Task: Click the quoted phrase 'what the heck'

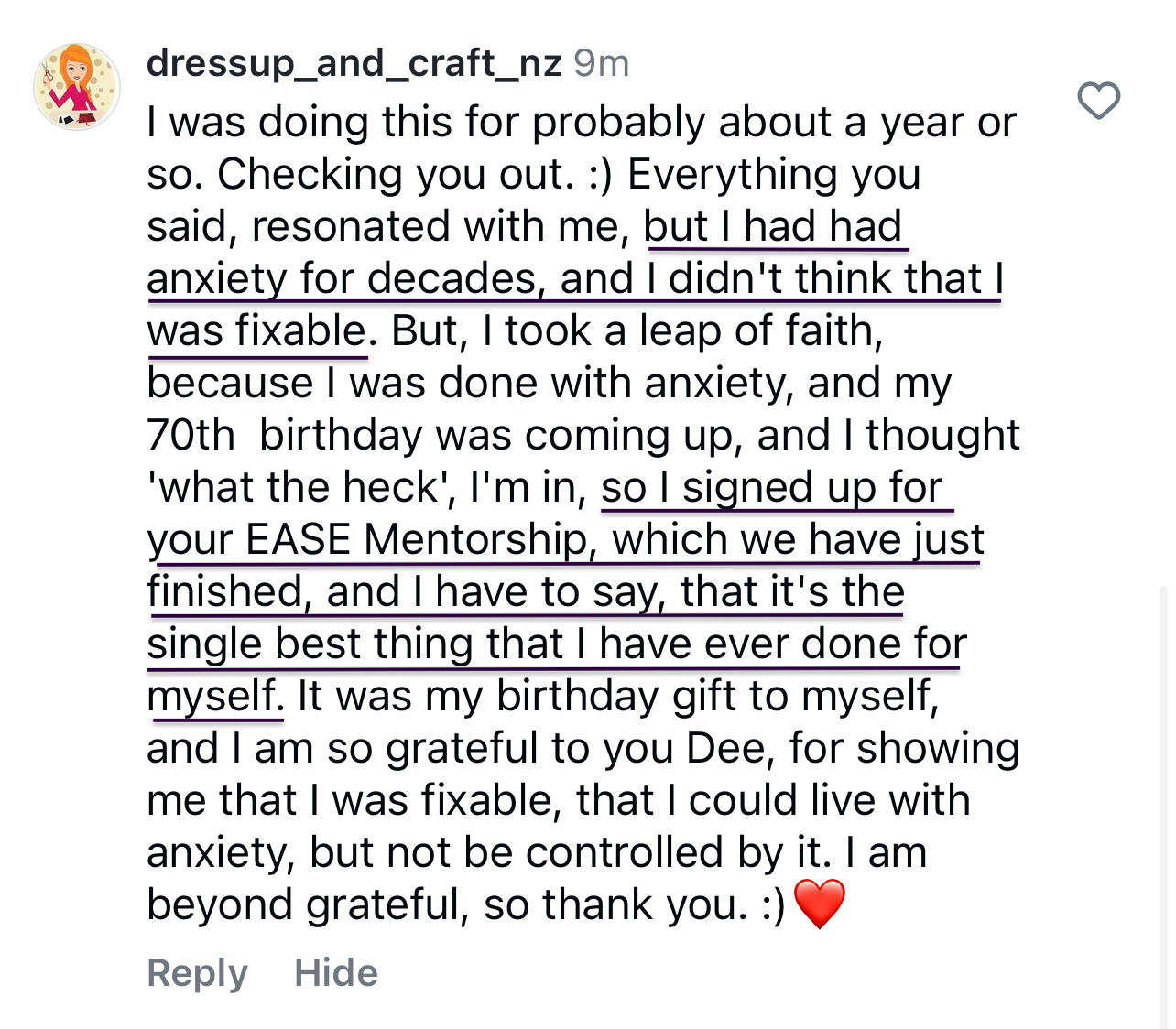Action: point(301,487)
